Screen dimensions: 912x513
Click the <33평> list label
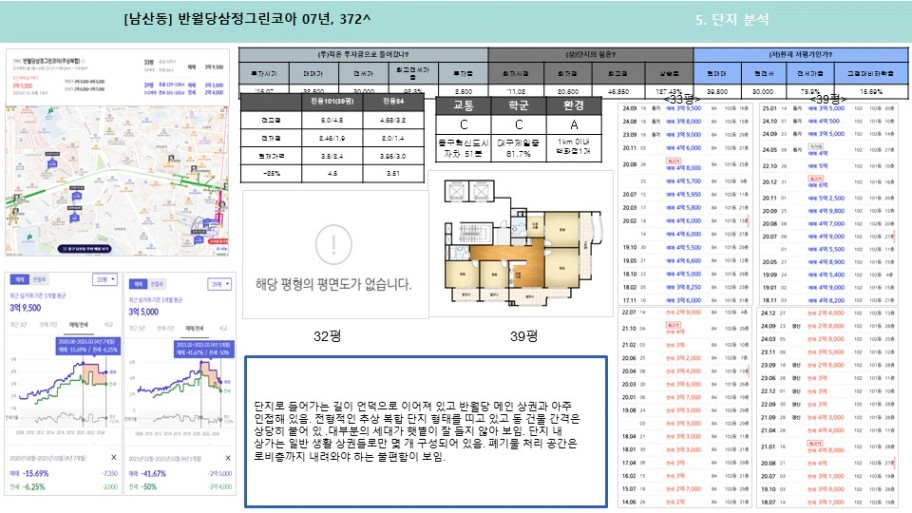[x=682, y=99]
